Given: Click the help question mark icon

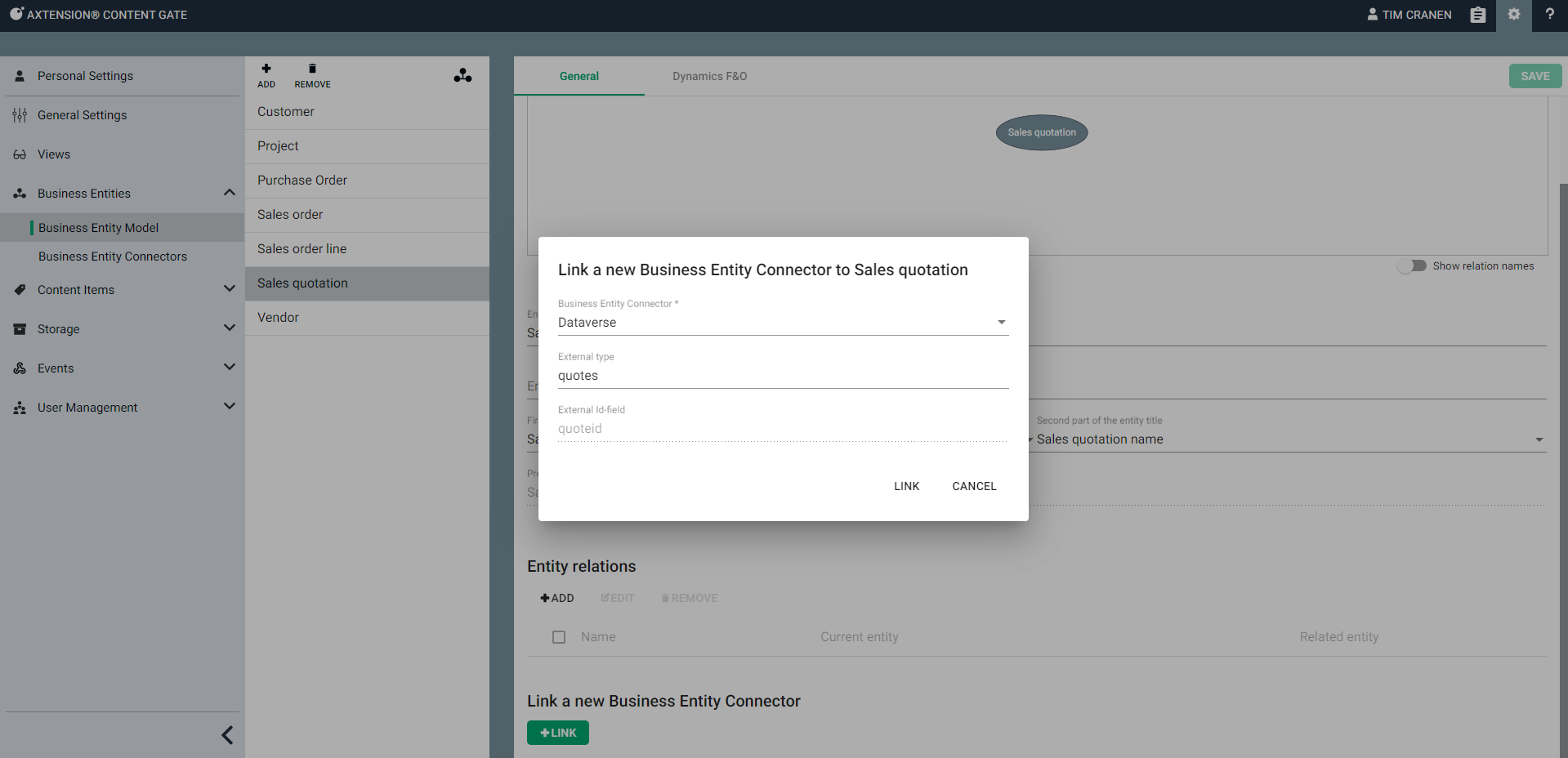Looking at the screenshot, I should pos(1549,15).
